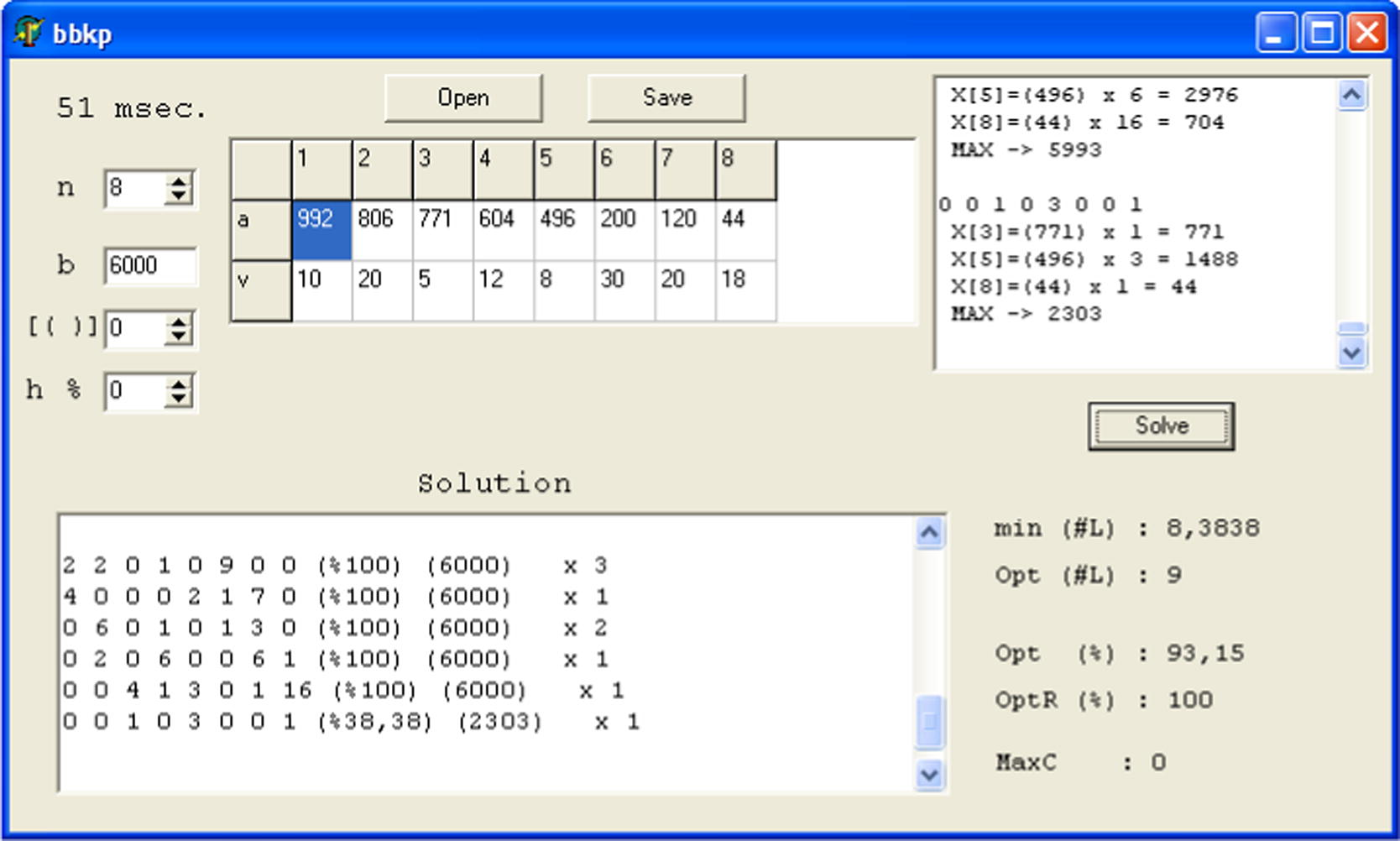1400x841 pixels.
Task: Select table cell a value 496
Action: 564,230
